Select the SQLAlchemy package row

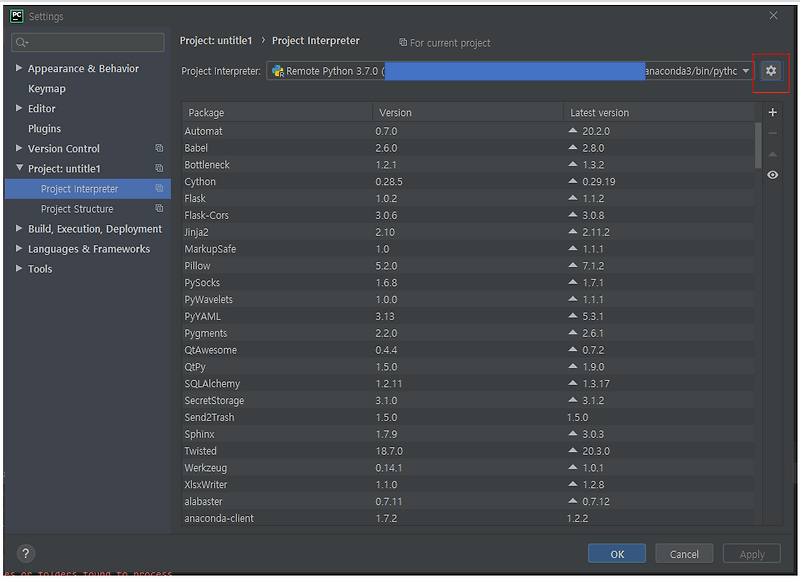[x=468, y=384]
